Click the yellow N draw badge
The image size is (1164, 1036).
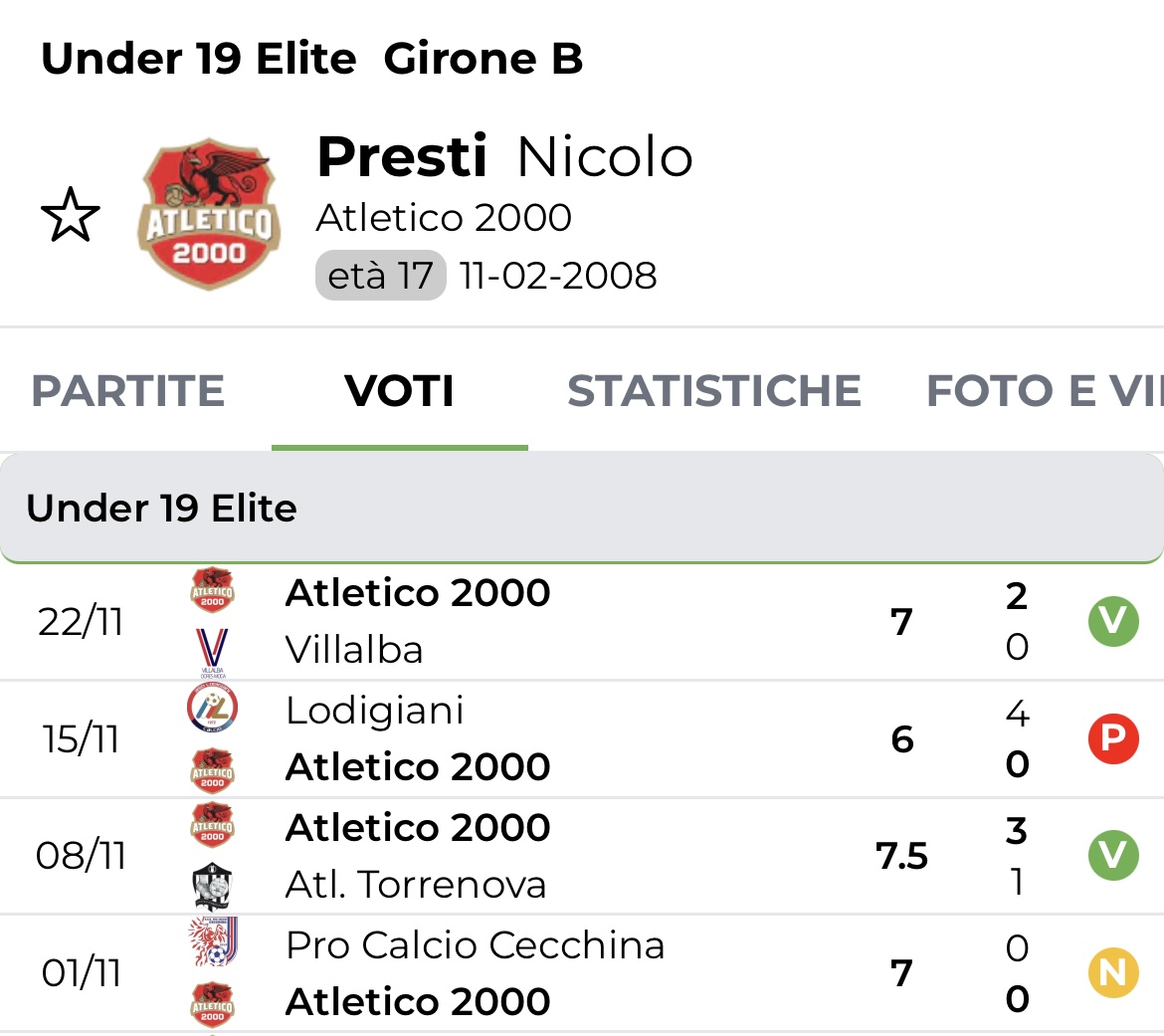point(1112,972)
